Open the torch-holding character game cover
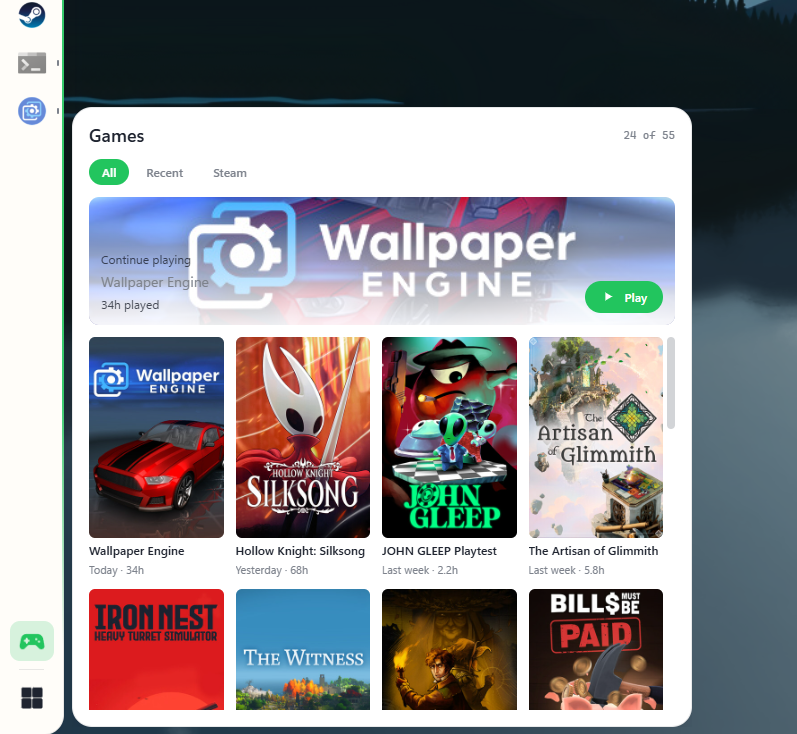This screenshot has width=797, height=734. pos(449,649)
